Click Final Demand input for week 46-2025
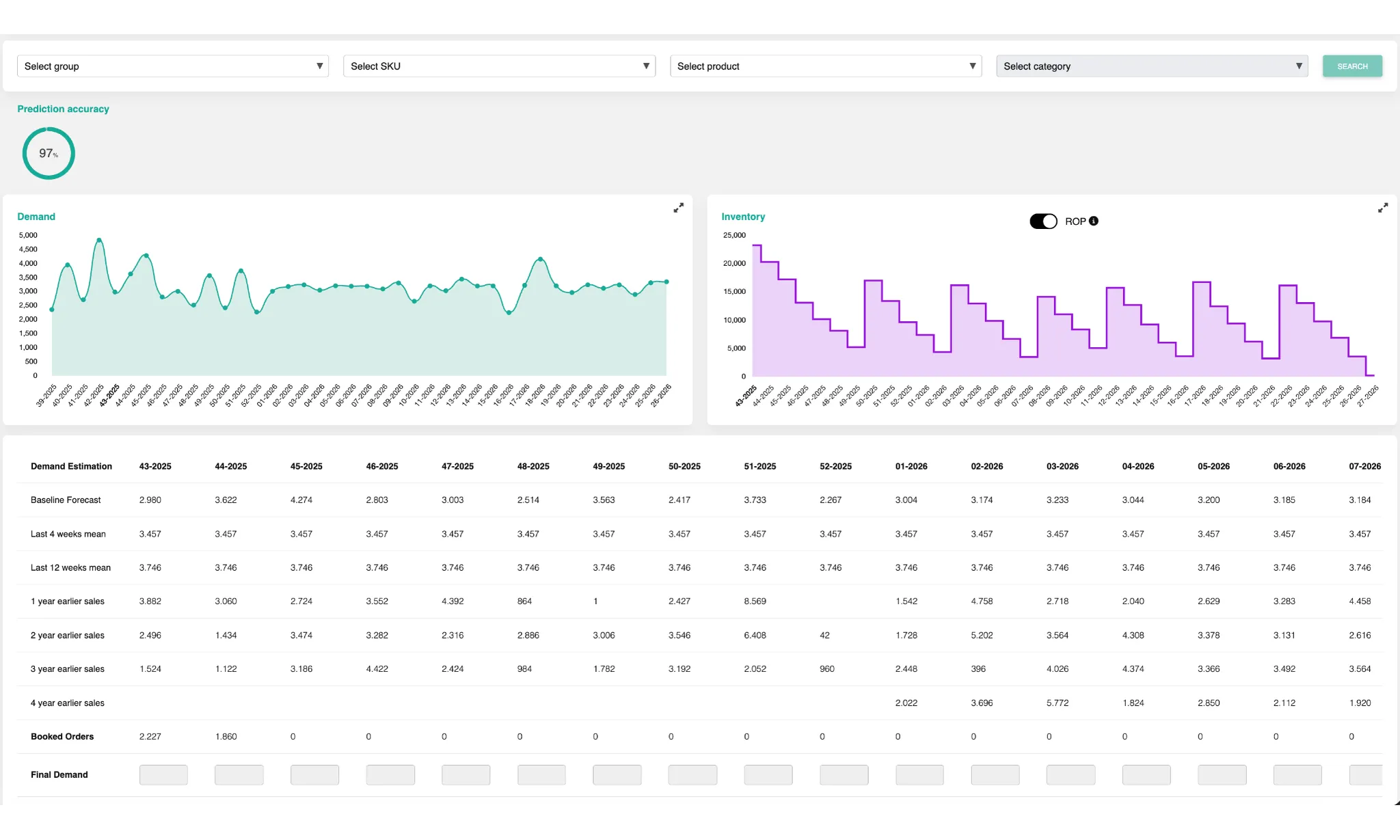This screenshot has width=1400, height=840. pyautogui.click(x=390, y=774)
